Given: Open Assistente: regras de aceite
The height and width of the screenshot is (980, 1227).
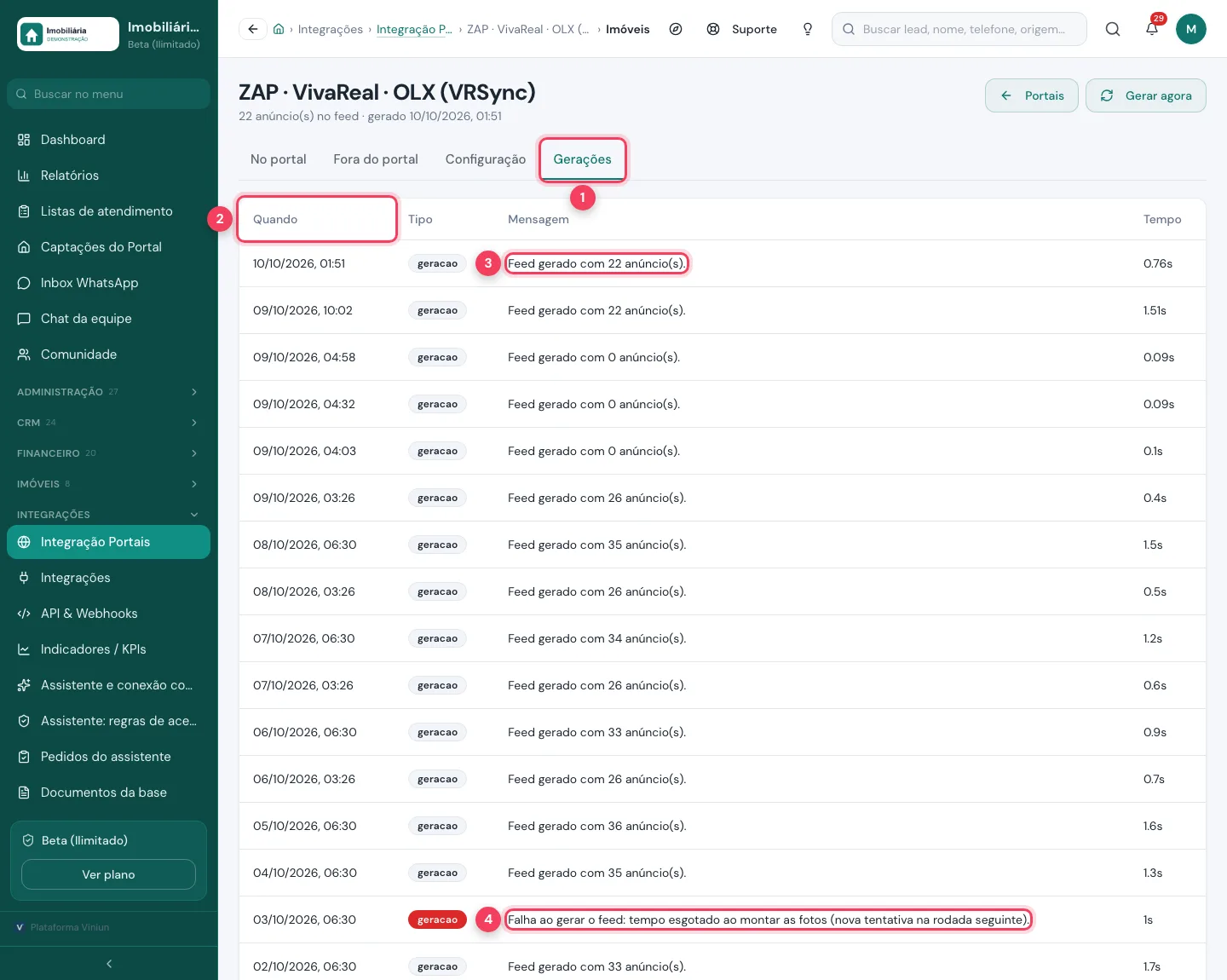Looking at the screenshot, I should click(108, 721).
